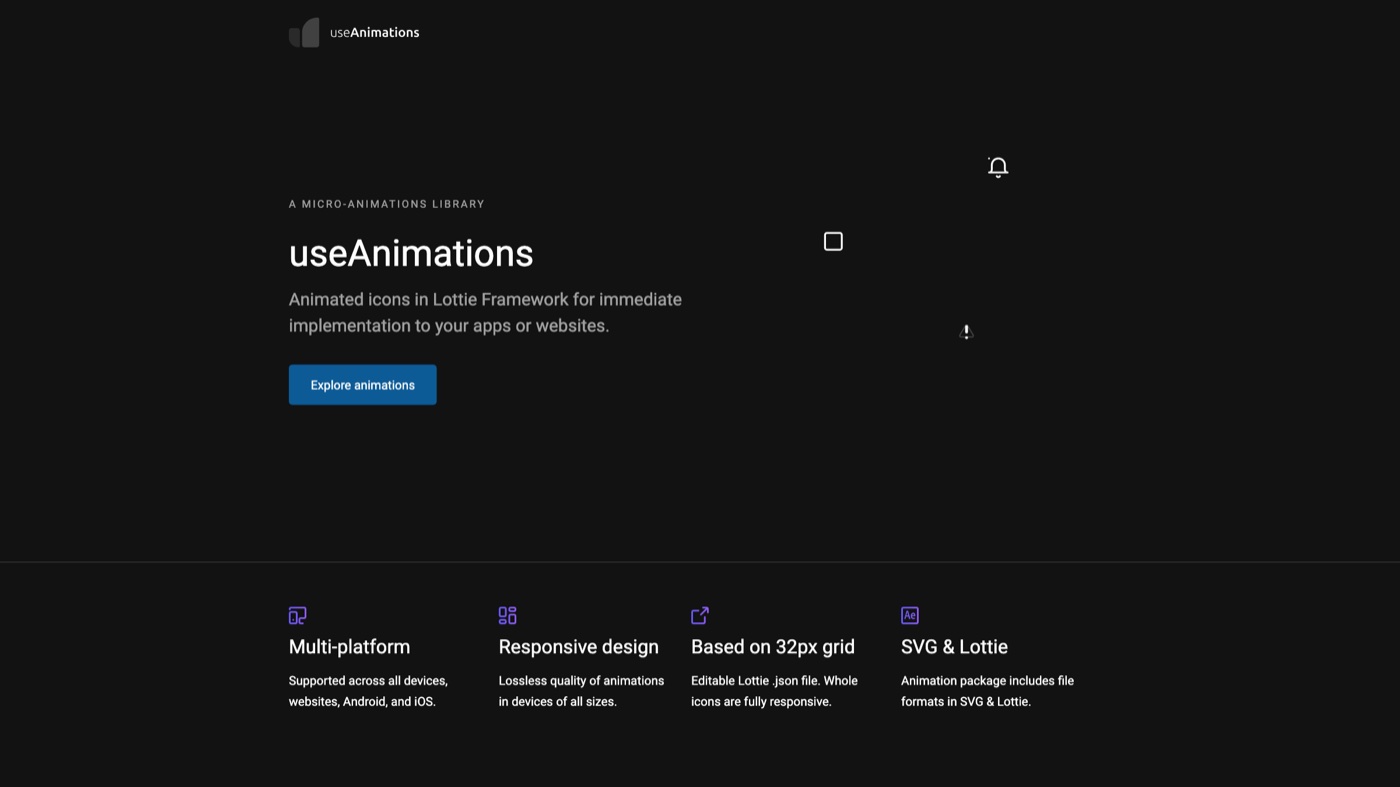Click the Explore animations button
The height and width of the screenshot is (787, 1400).
[x=362, y=385]
